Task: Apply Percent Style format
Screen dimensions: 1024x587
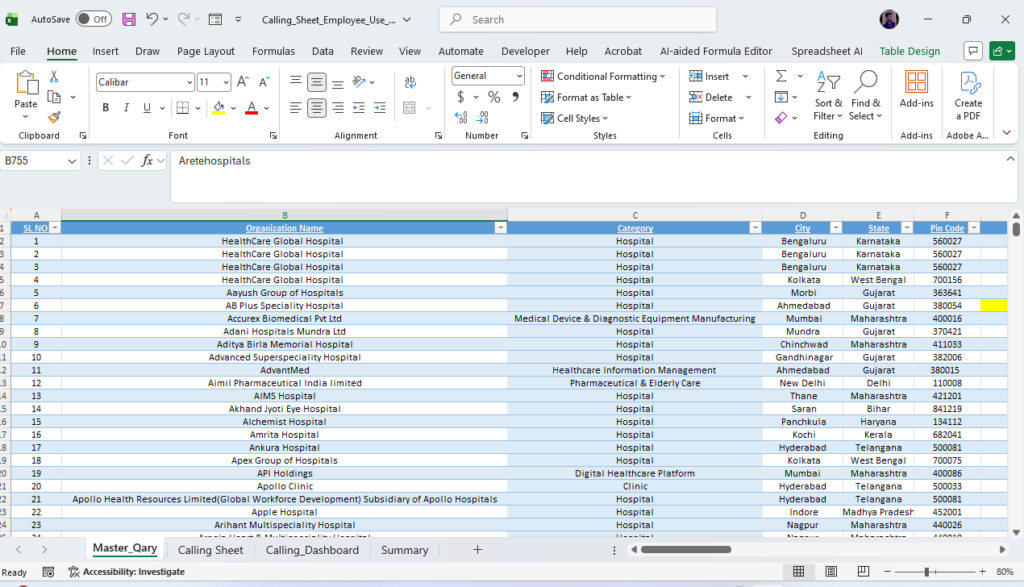Action: click(494, 97)
